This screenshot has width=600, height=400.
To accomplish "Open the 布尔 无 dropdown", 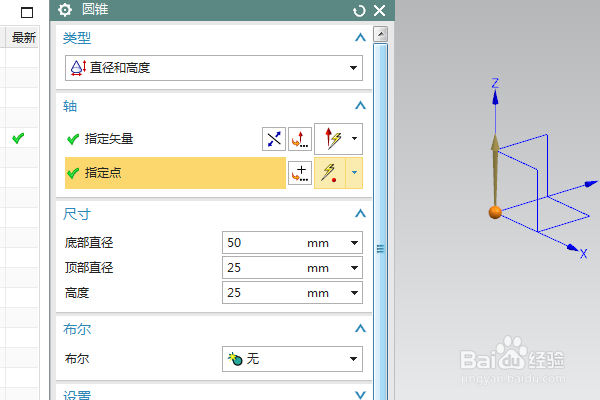I will pos(292,359).
